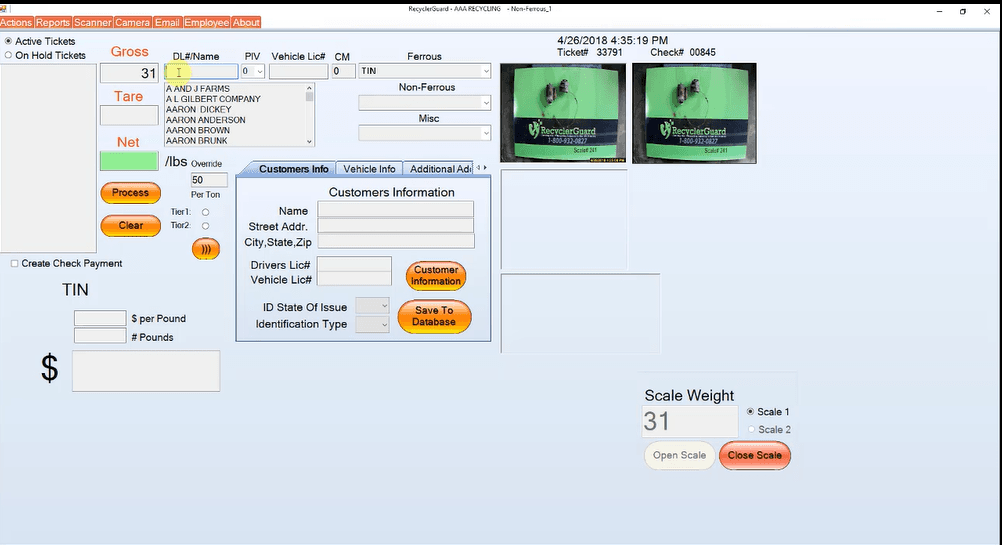Image resolution: width=1002 pixels, height=545 pixels.
Task: Select A AND J FARMS in list
Action: (x=197, y=89)
